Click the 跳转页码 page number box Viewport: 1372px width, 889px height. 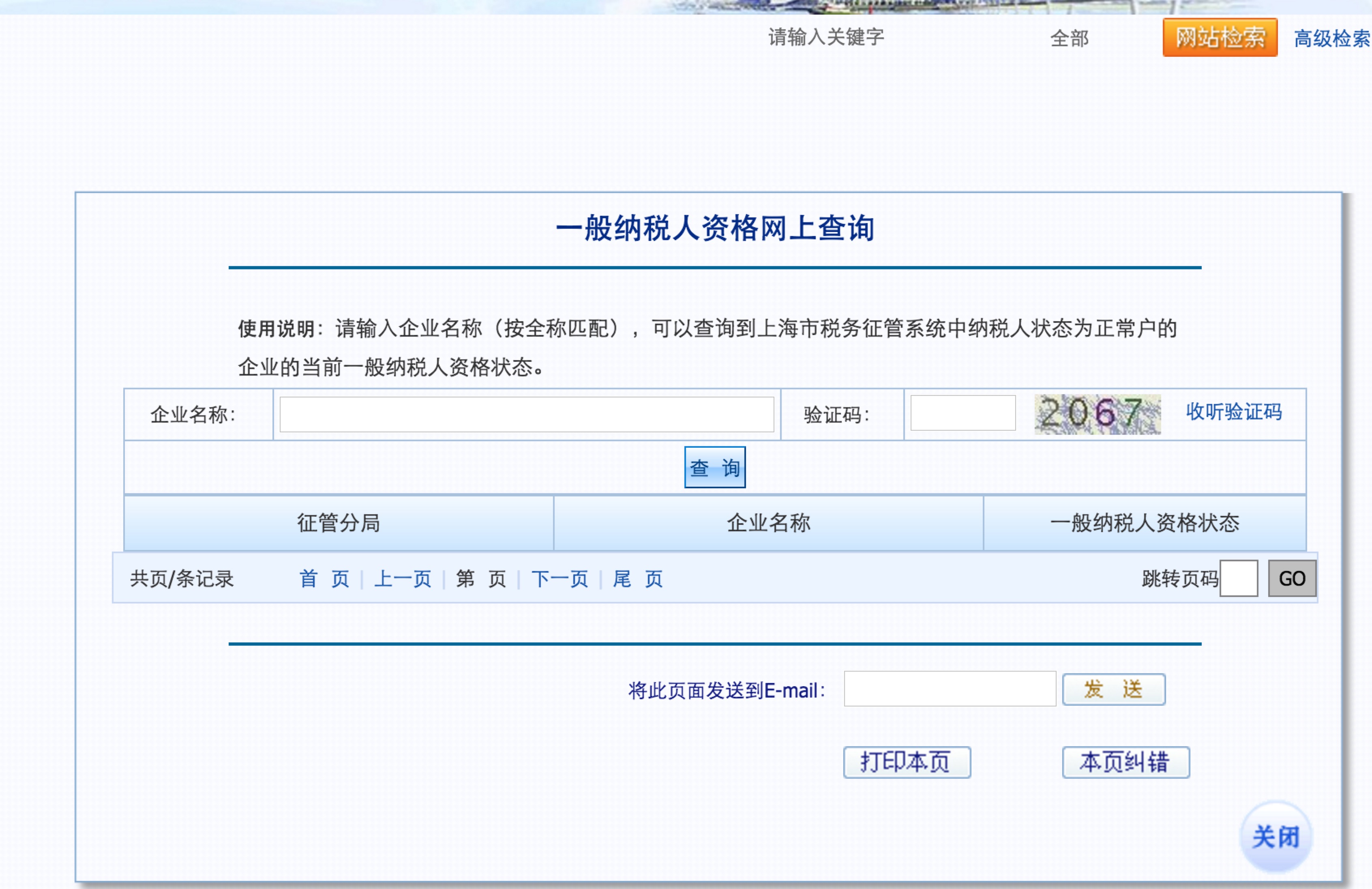point(1238,578)
